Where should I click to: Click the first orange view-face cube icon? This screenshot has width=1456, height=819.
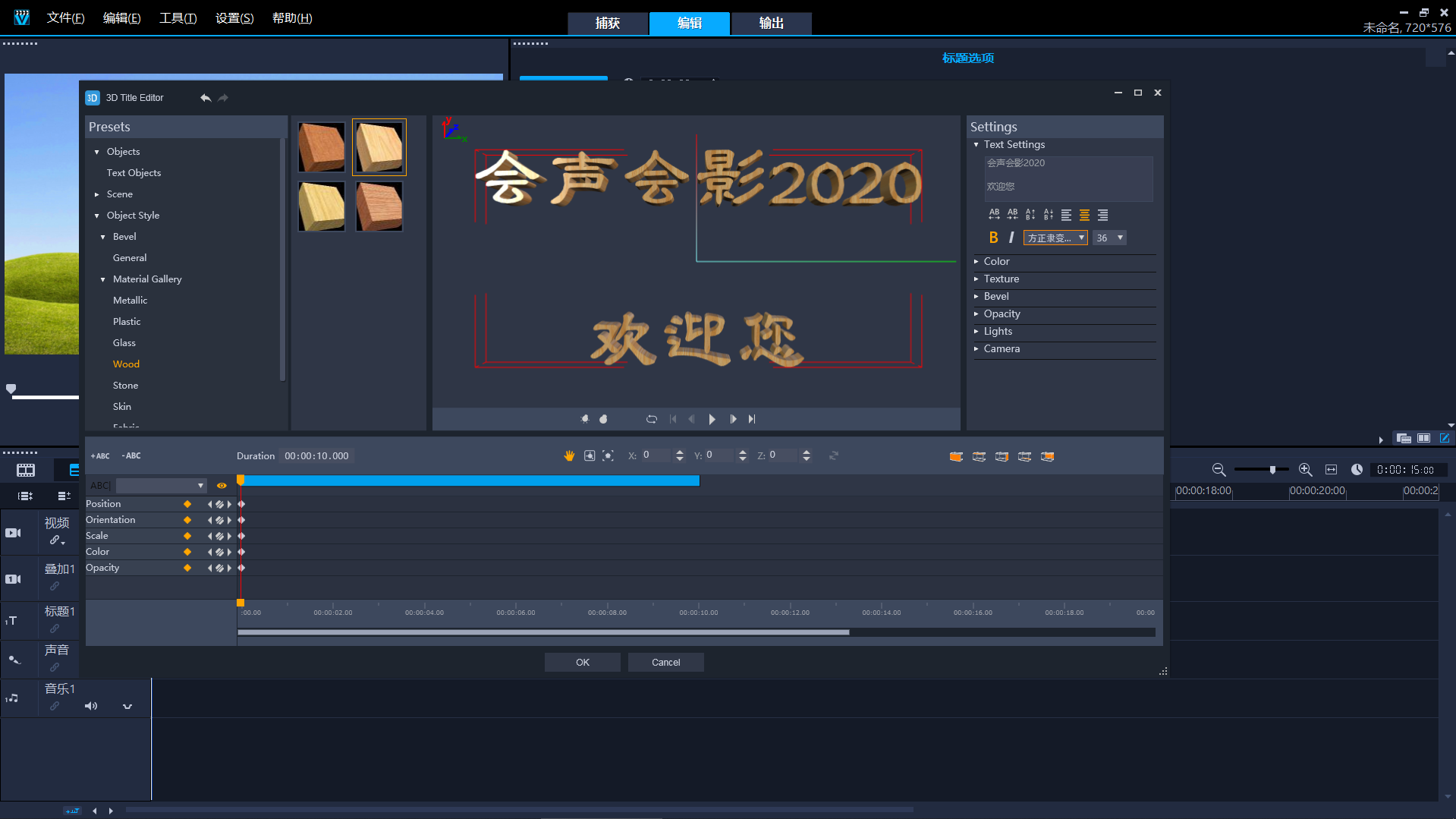pyautogui.click(x=956, y=456)
